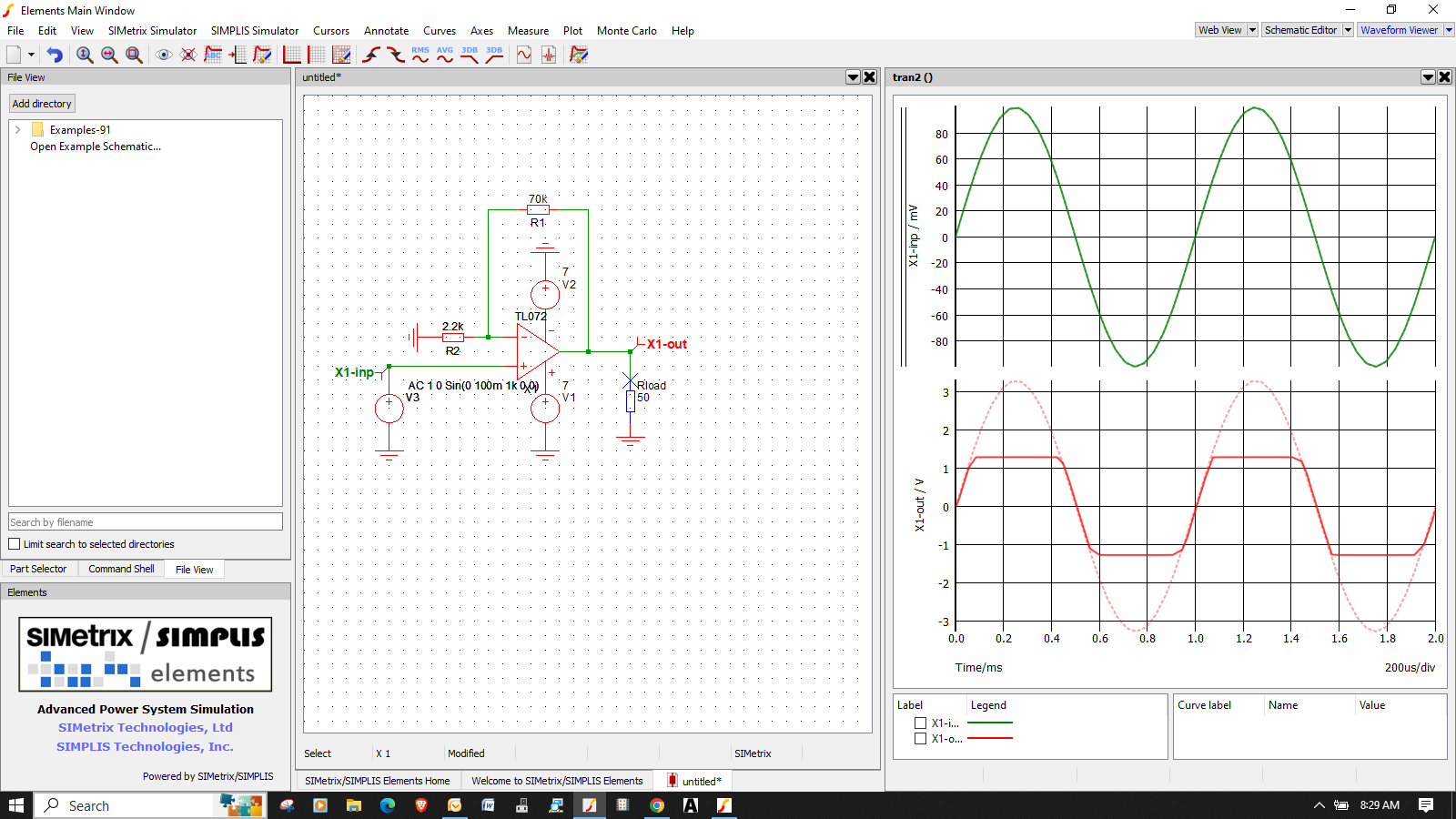Click the spectrum pulse sheet icon

(x=549, y=55)
